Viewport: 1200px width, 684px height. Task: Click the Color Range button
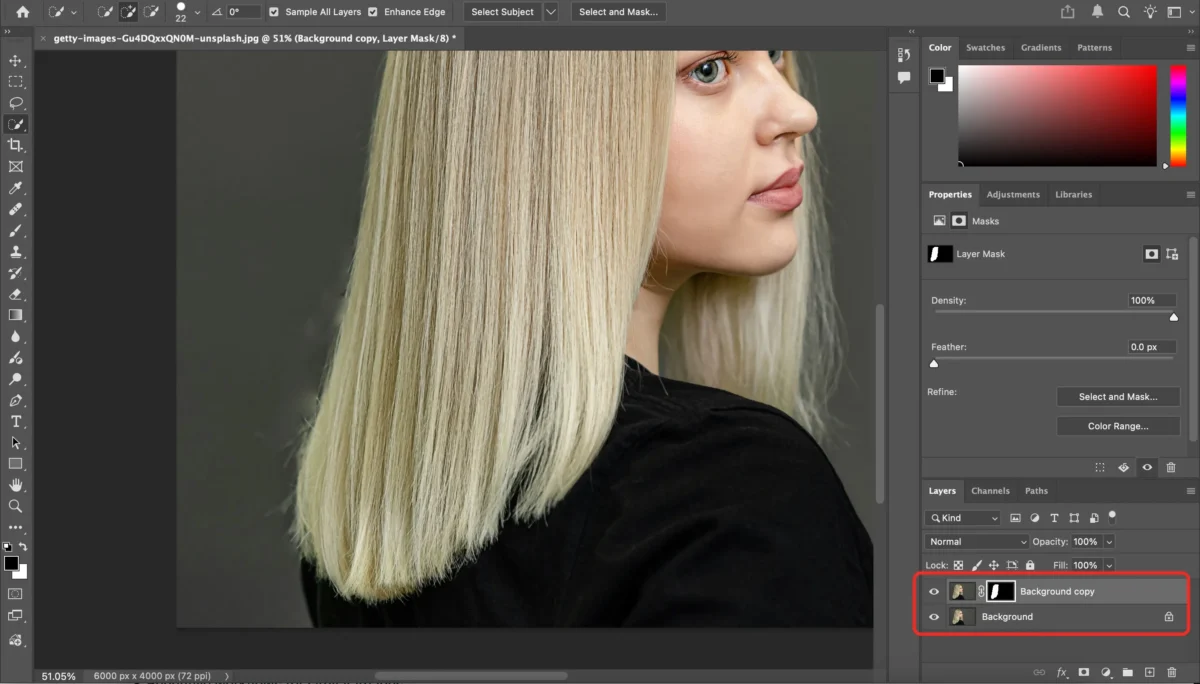pyautogui.click(x=1118, y=425)
